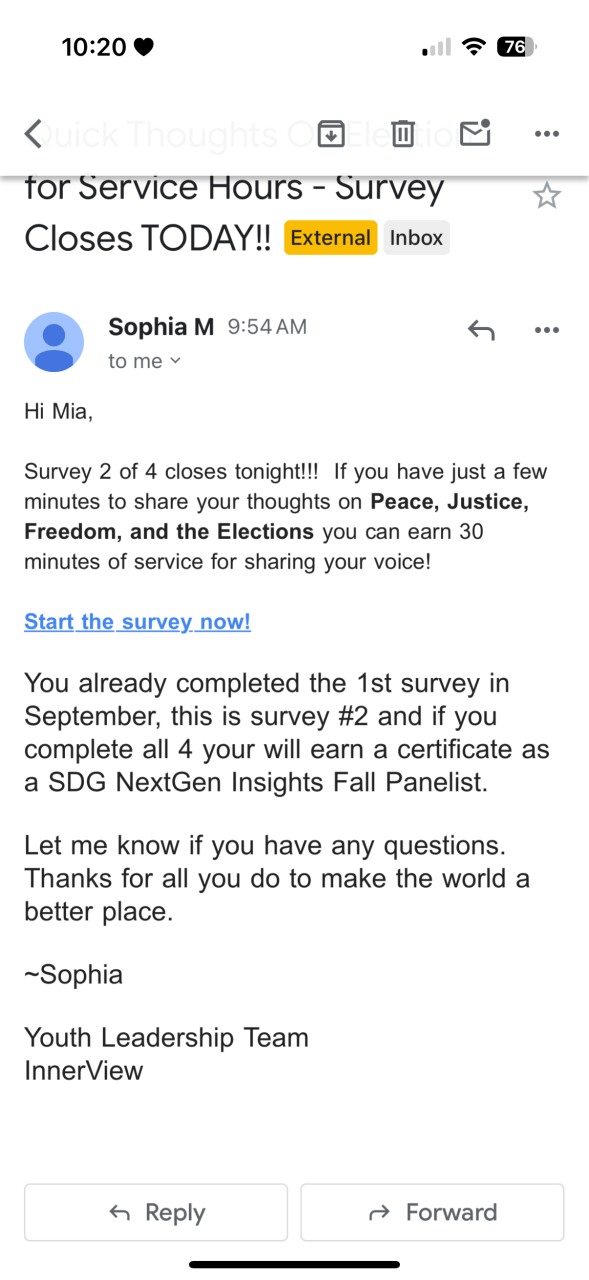The width and height of the screenshot is (589, 1280).
Task: Open the "Start the survey now!" link
Action: point(137,622)
